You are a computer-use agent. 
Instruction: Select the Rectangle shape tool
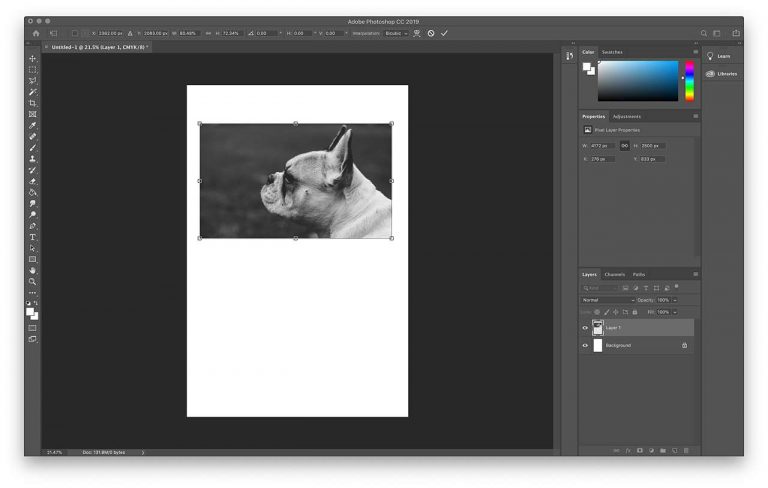pos(32,259)
